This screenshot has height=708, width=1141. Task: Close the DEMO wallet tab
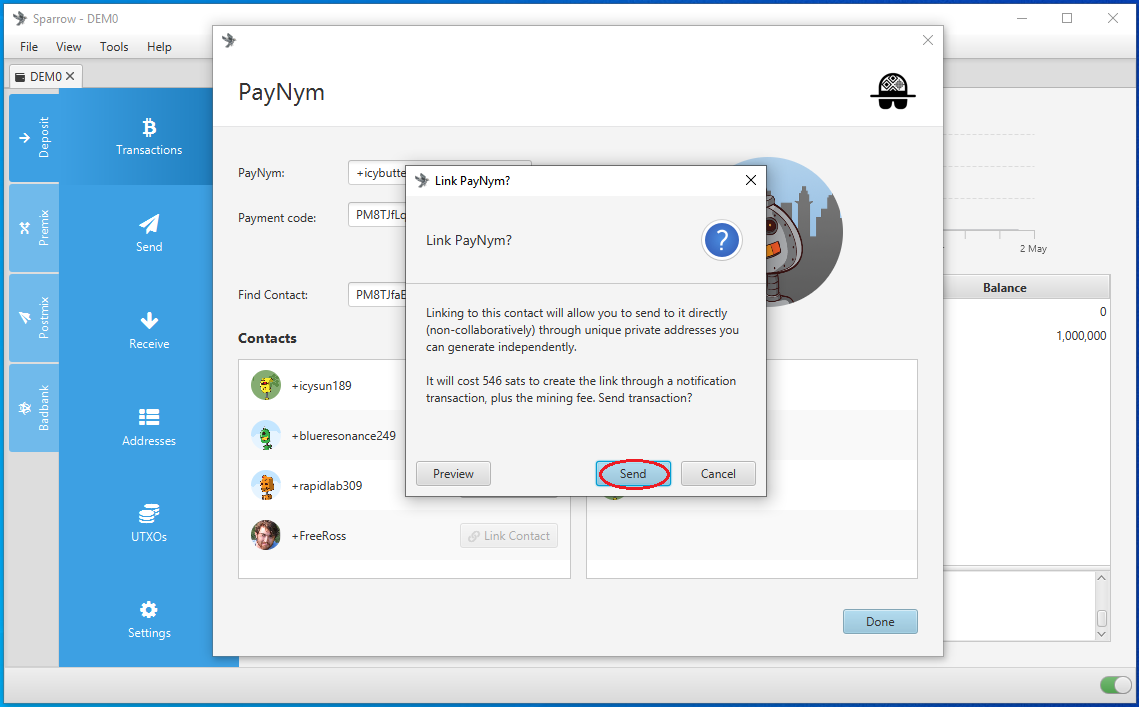(70, 76)
